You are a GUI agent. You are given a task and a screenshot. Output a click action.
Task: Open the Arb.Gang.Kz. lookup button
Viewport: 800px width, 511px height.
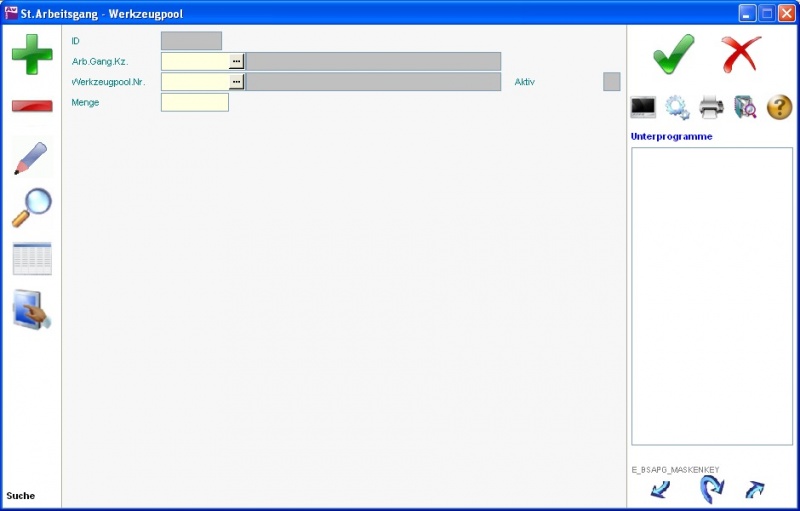[x=237, y=61]
